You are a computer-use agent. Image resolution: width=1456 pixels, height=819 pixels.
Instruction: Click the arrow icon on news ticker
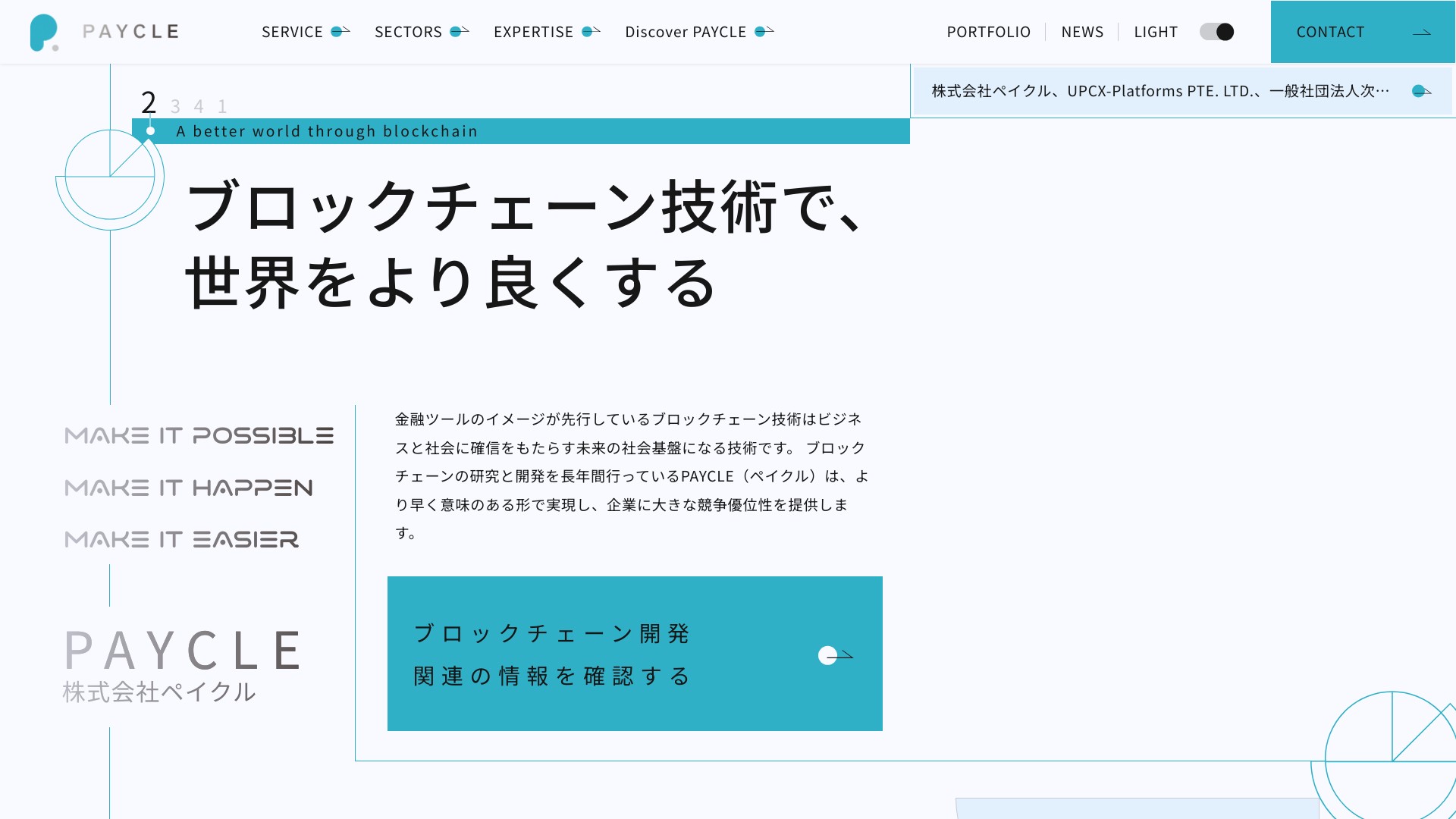click(1421, 91)
